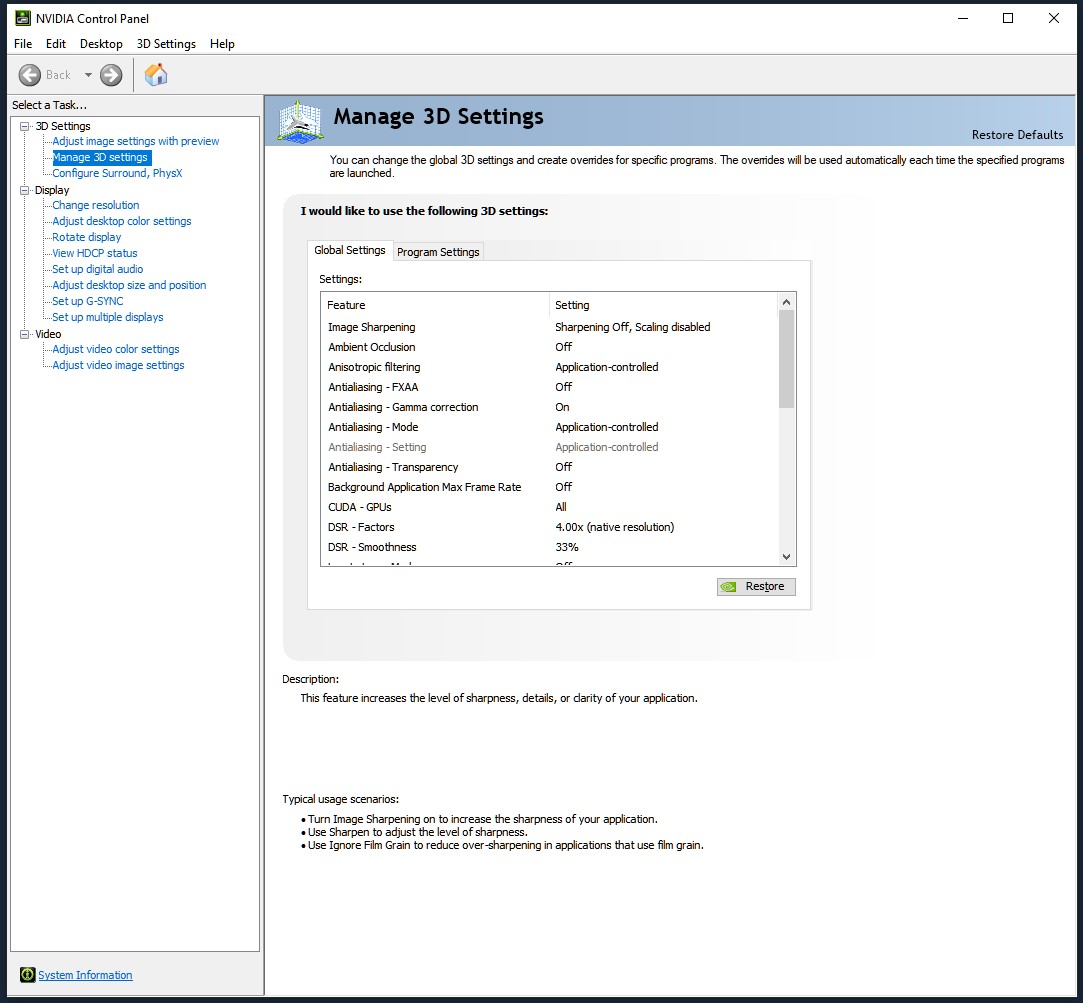1083x1003 pixels.
Task: Select Antialiasing - Gamma correction row
Action: click(x=550, y=407)
